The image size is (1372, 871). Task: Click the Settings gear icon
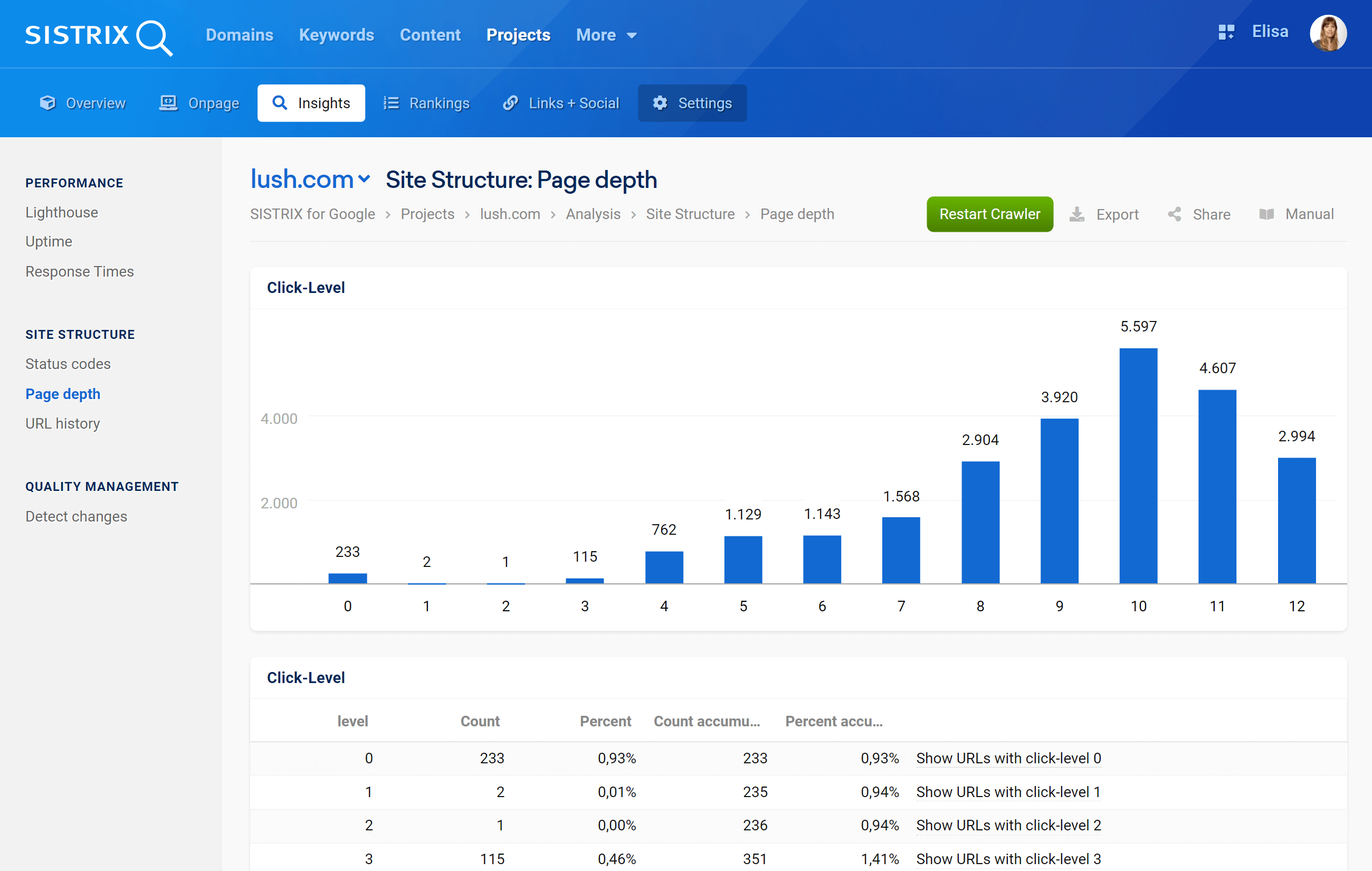click(x=660, y=103)
